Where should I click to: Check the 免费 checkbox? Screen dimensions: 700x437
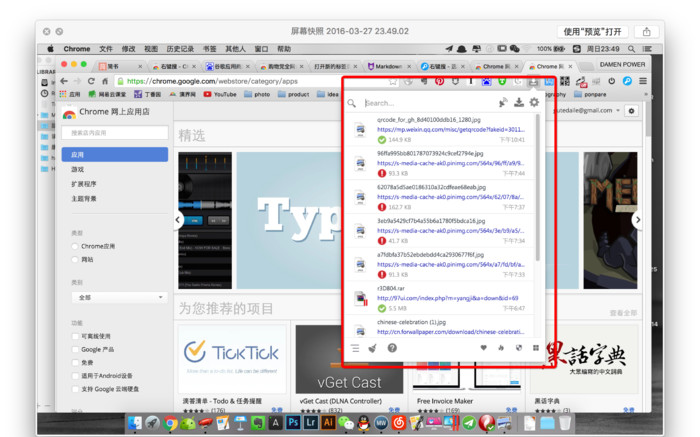(75, 362)
